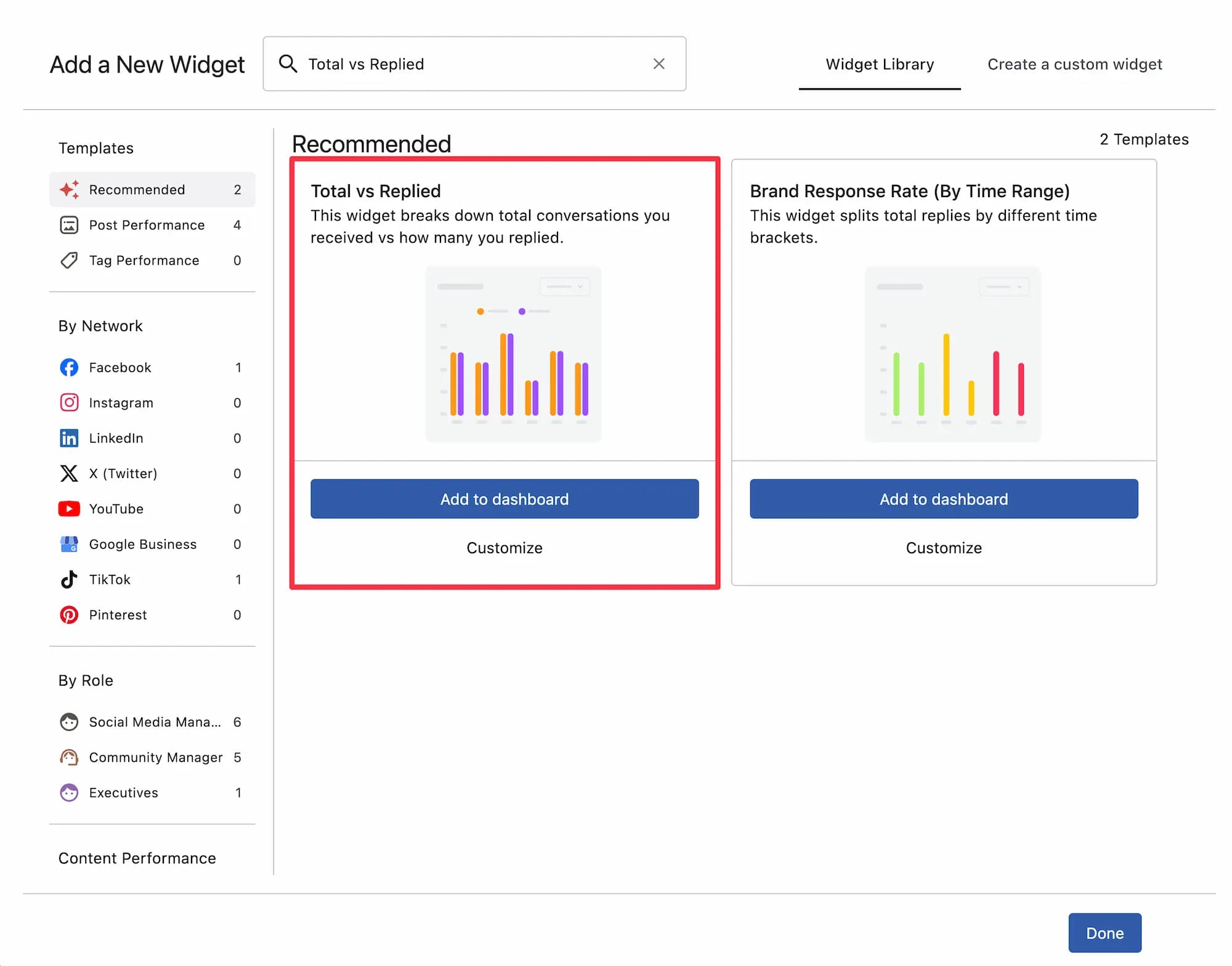Filter by Community Manager role

155,757
